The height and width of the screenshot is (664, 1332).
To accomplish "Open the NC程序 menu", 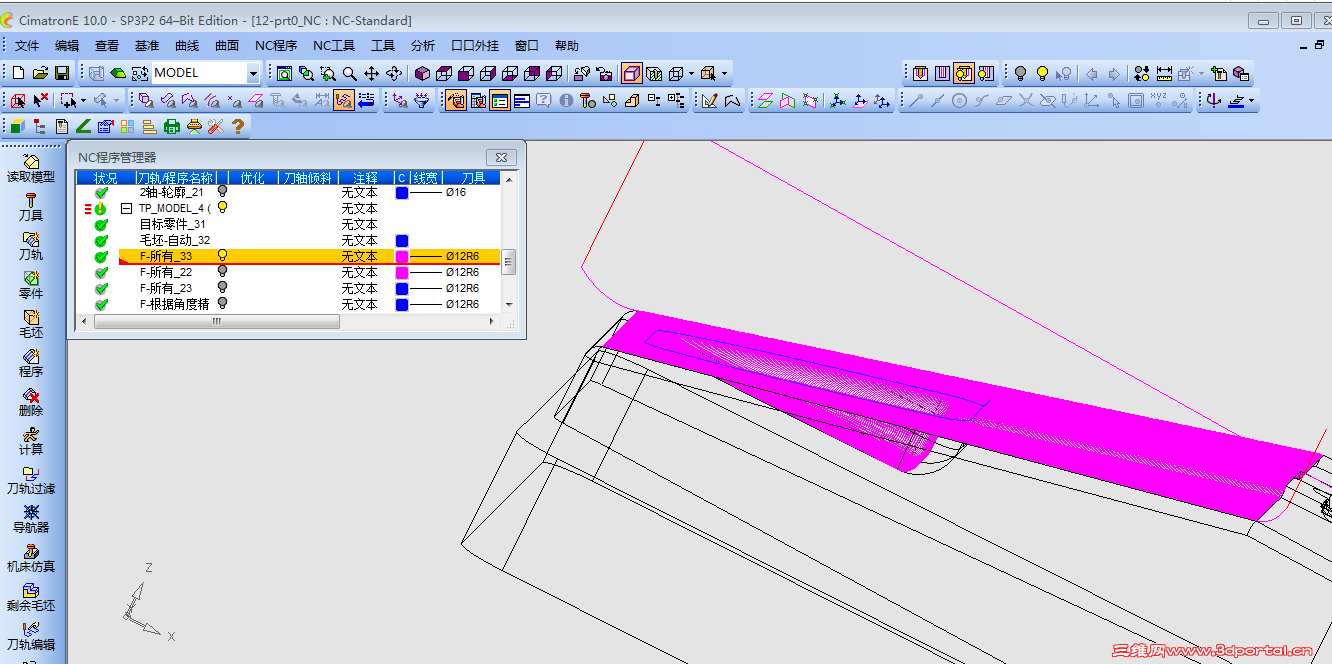I will click(276, 46).
